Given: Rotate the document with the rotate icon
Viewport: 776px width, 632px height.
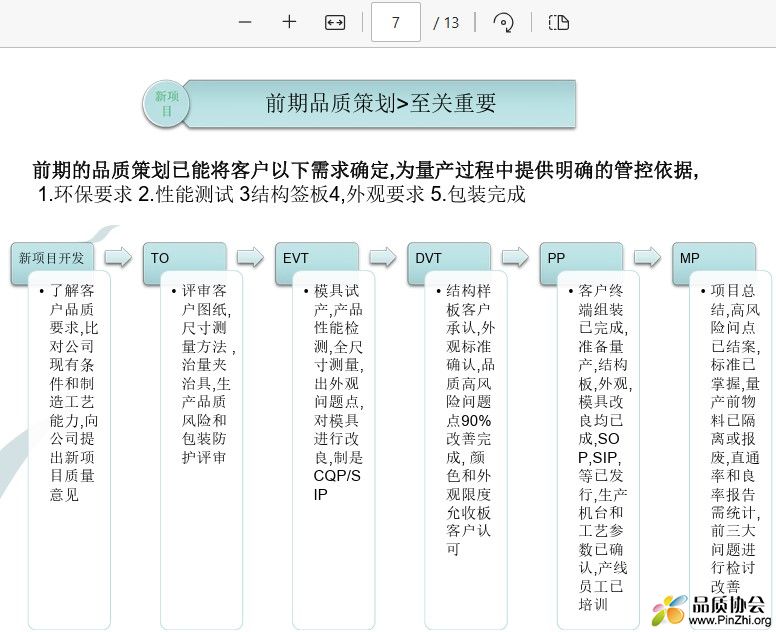Looking at the screenshot, I should click(503, 23).
